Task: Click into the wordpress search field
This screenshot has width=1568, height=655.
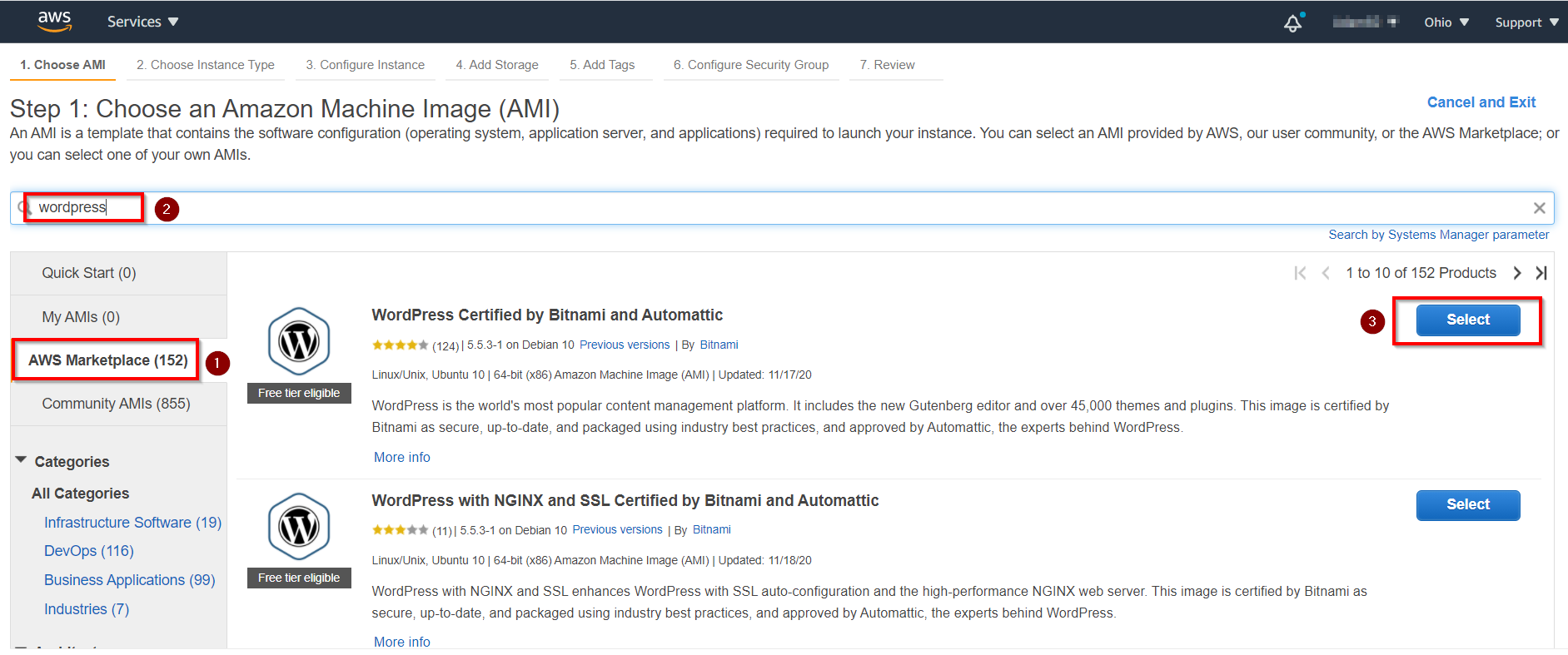Action: click(783, 208)
